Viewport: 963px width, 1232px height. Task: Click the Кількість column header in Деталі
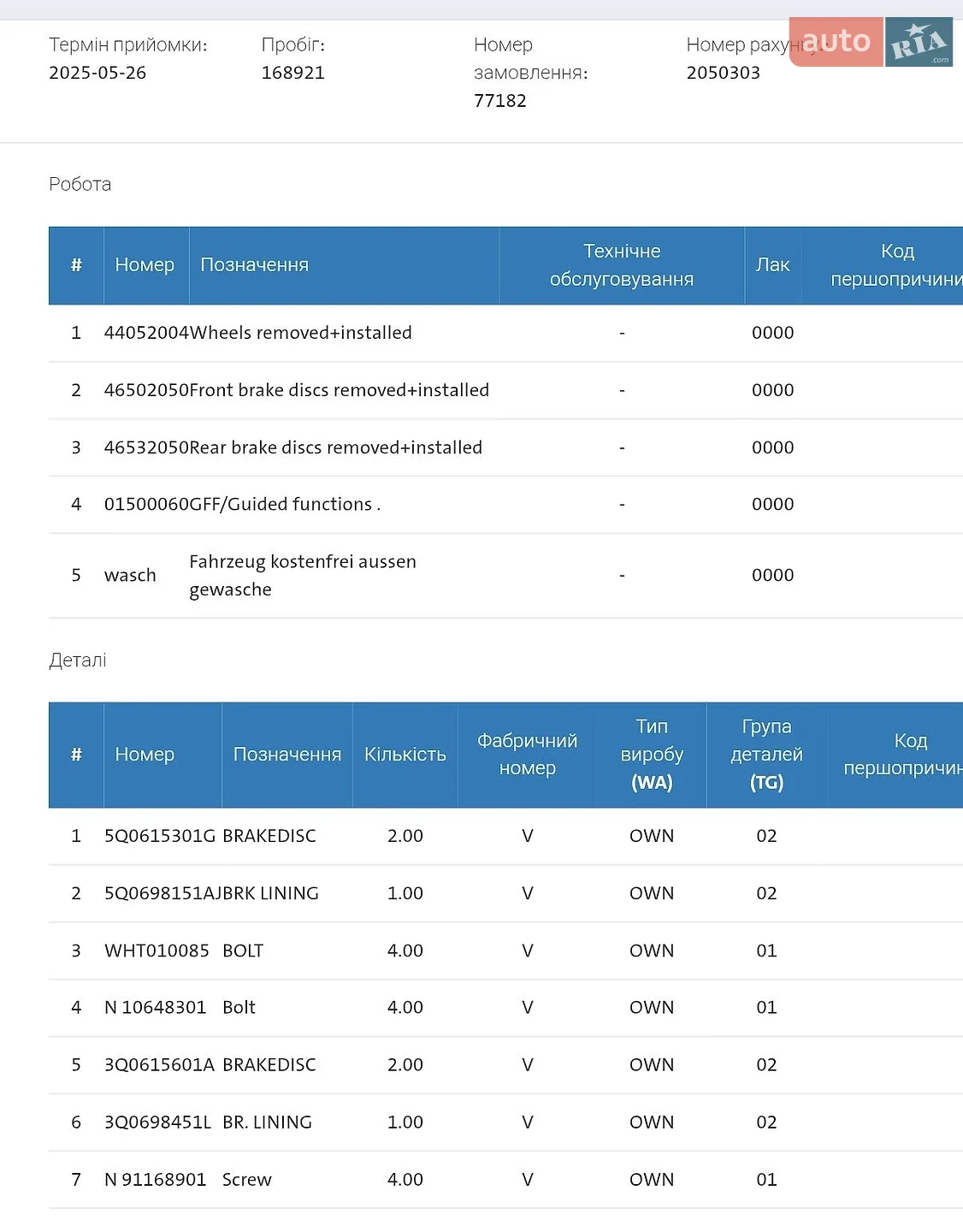405,755
